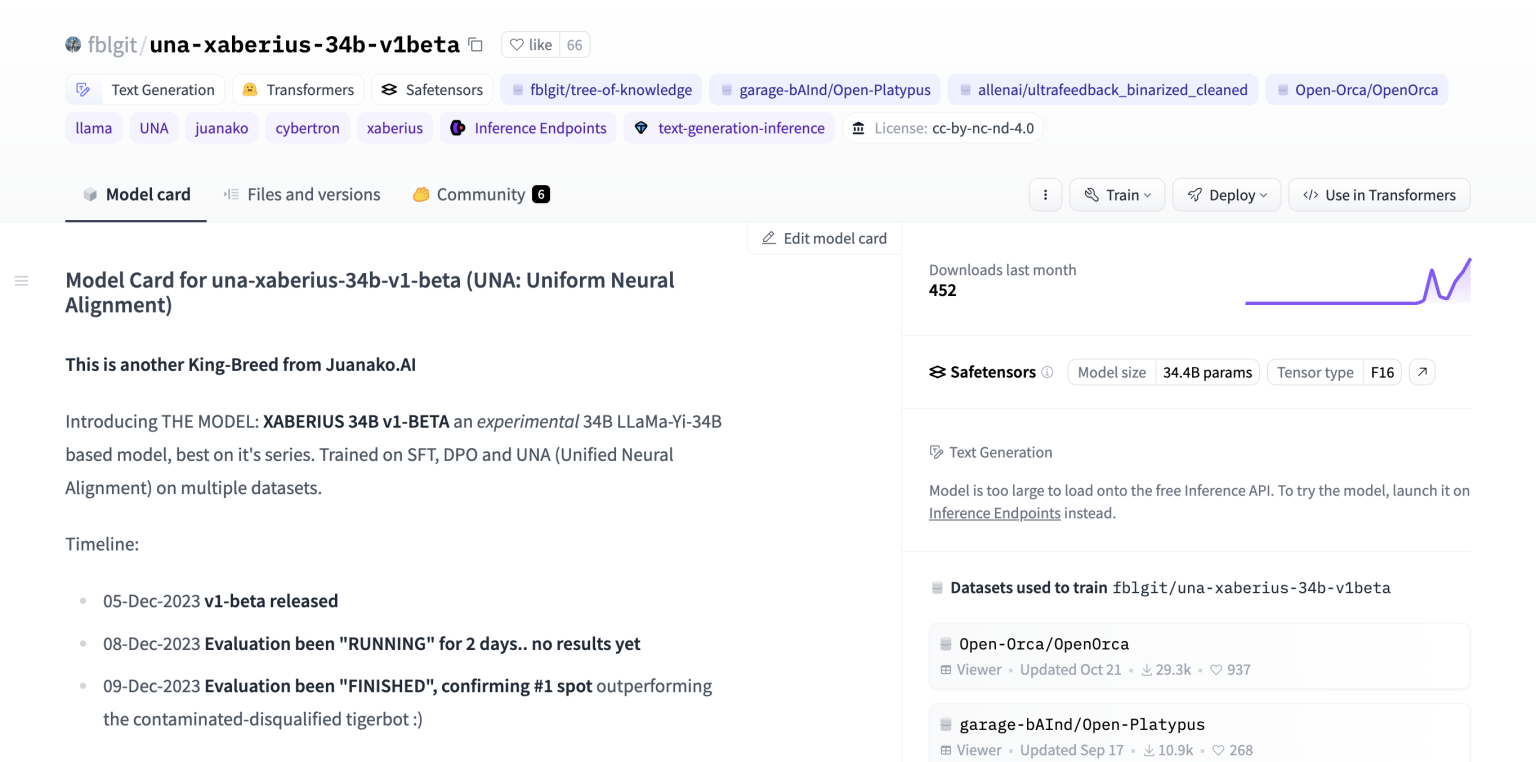
Task: Click the fblgit user avatar icon
Action: click(x=73, y=45)
